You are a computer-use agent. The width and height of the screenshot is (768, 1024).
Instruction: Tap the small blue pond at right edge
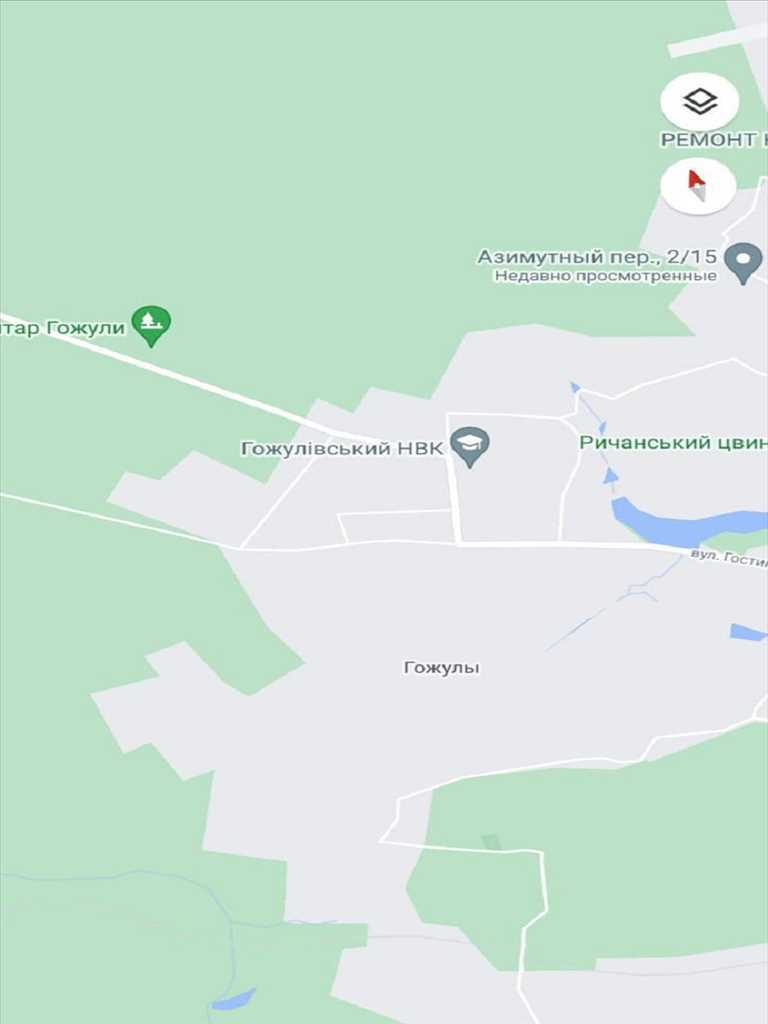tap(748, 632)
